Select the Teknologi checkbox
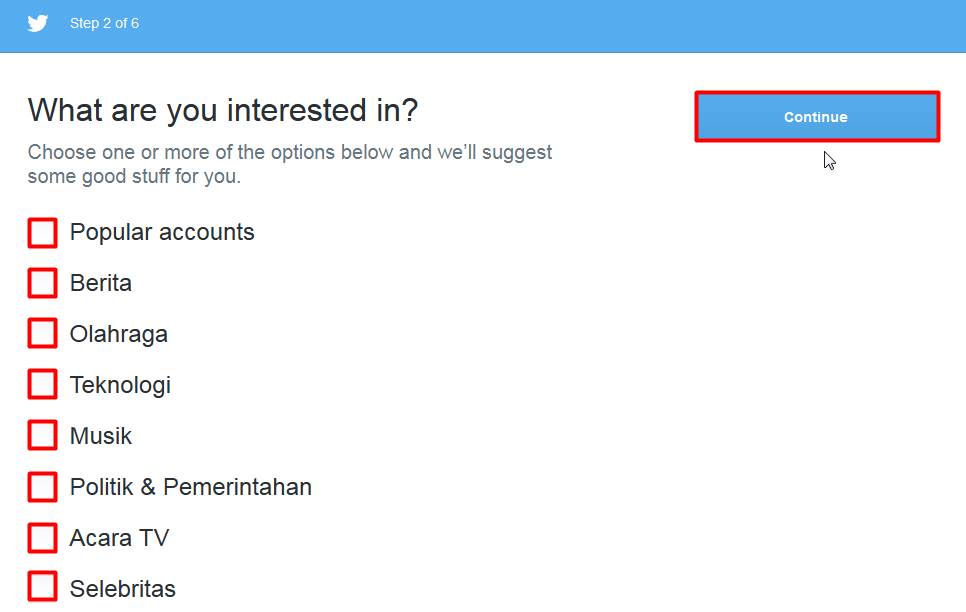966x612 pixels. (42, 385)
